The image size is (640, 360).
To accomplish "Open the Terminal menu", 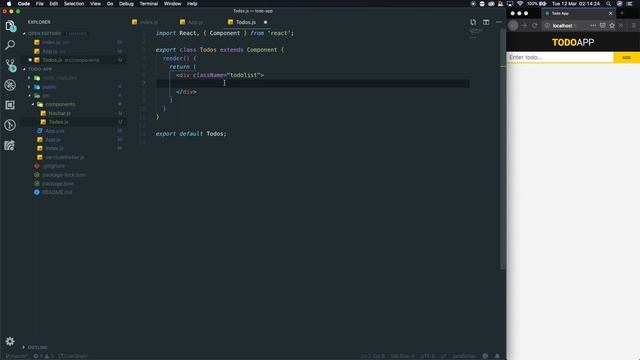I will click(149, 4).
